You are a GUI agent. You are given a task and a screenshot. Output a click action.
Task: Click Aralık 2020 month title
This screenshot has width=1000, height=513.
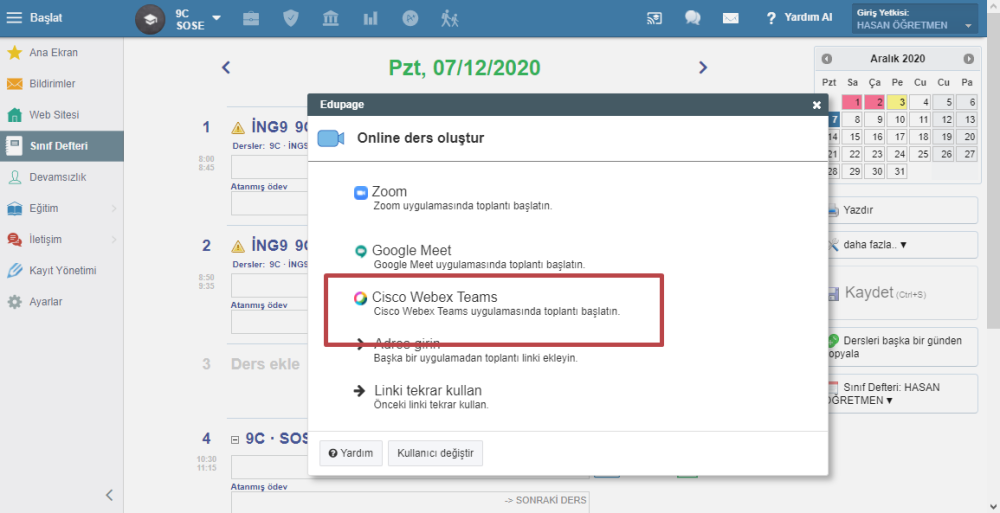point(897,59)
